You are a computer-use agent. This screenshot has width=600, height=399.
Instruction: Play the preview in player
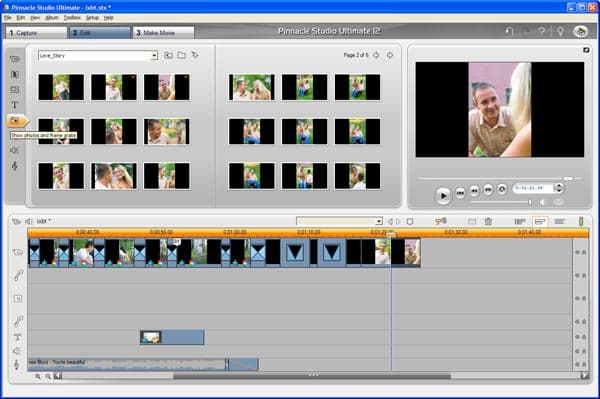[x=443, y=195]
